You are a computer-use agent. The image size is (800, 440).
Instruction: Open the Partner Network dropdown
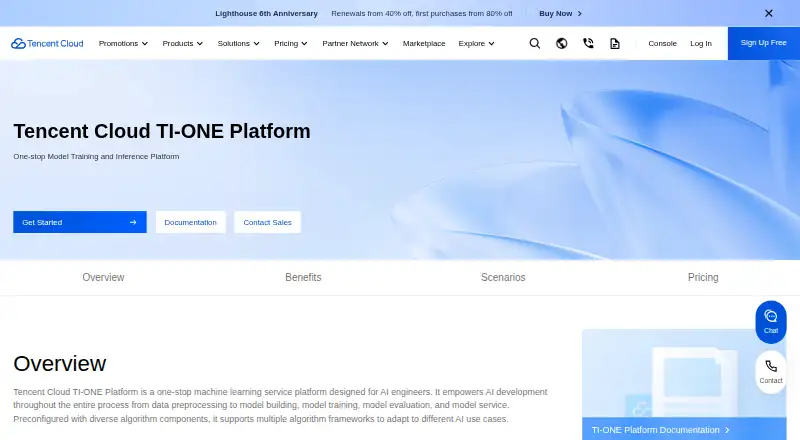tap(355, 43)
